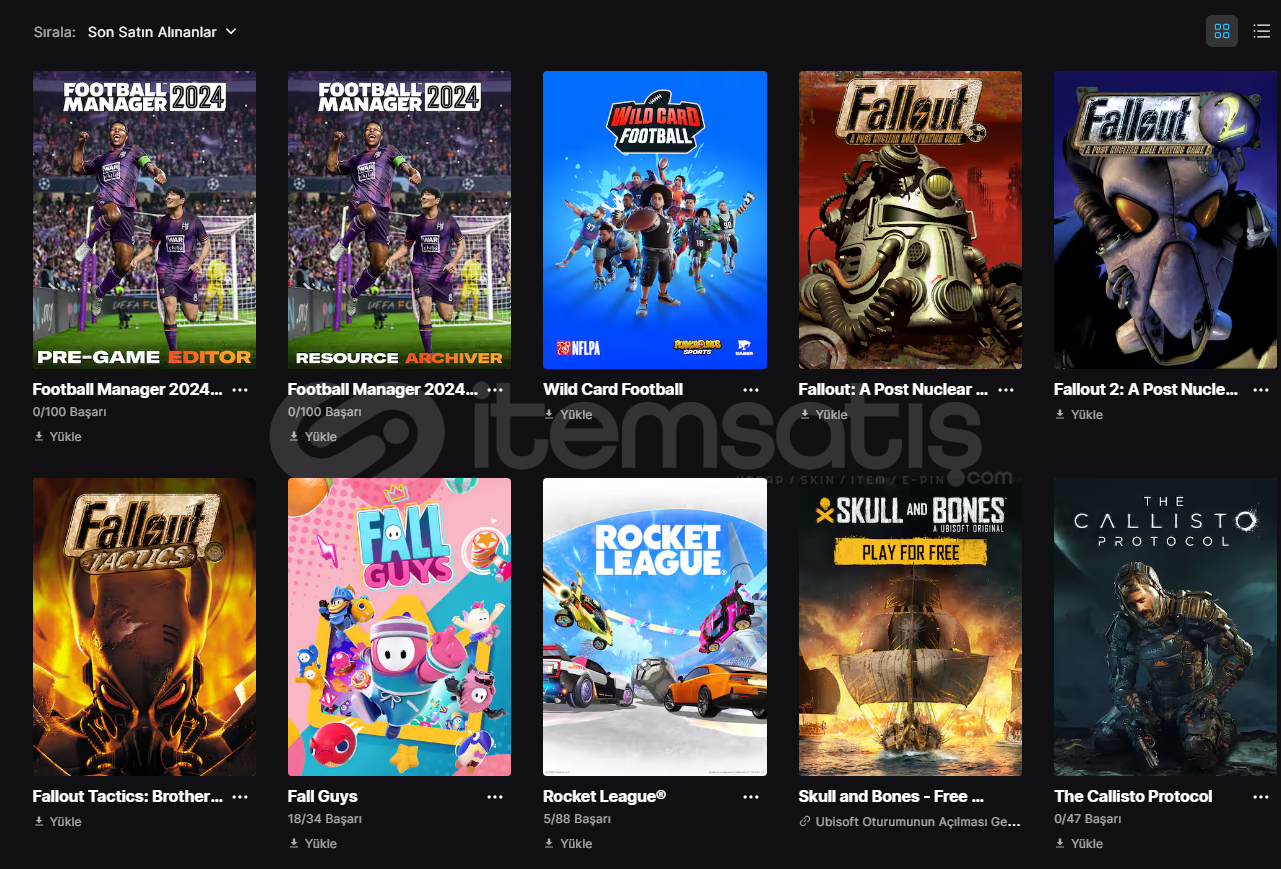The height and width of the screenshot is (869, 1281).
Task: Open three-dot menu for Fallout 2
Action: [1261, 390]
